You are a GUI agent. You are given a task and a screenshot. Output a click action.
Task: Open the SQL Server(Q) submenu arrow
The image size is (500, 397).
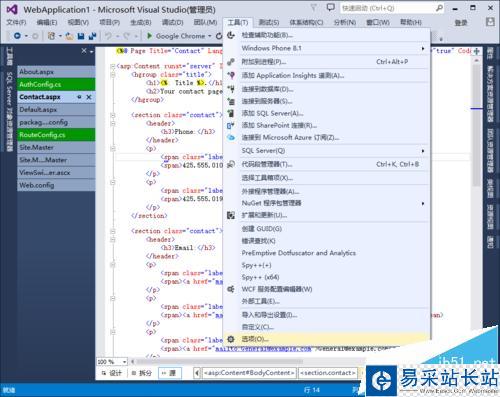(423, 151)
